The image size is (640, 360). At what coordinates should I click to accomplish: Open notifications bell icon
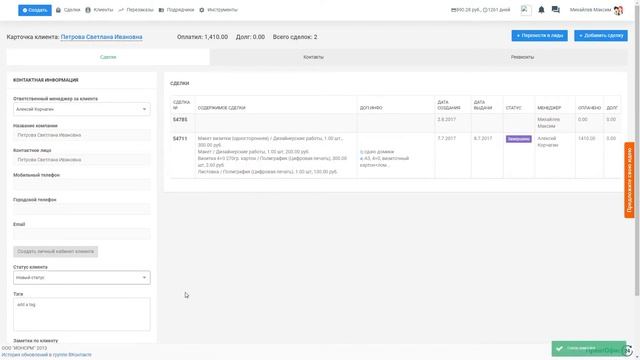tap(541, 10)
